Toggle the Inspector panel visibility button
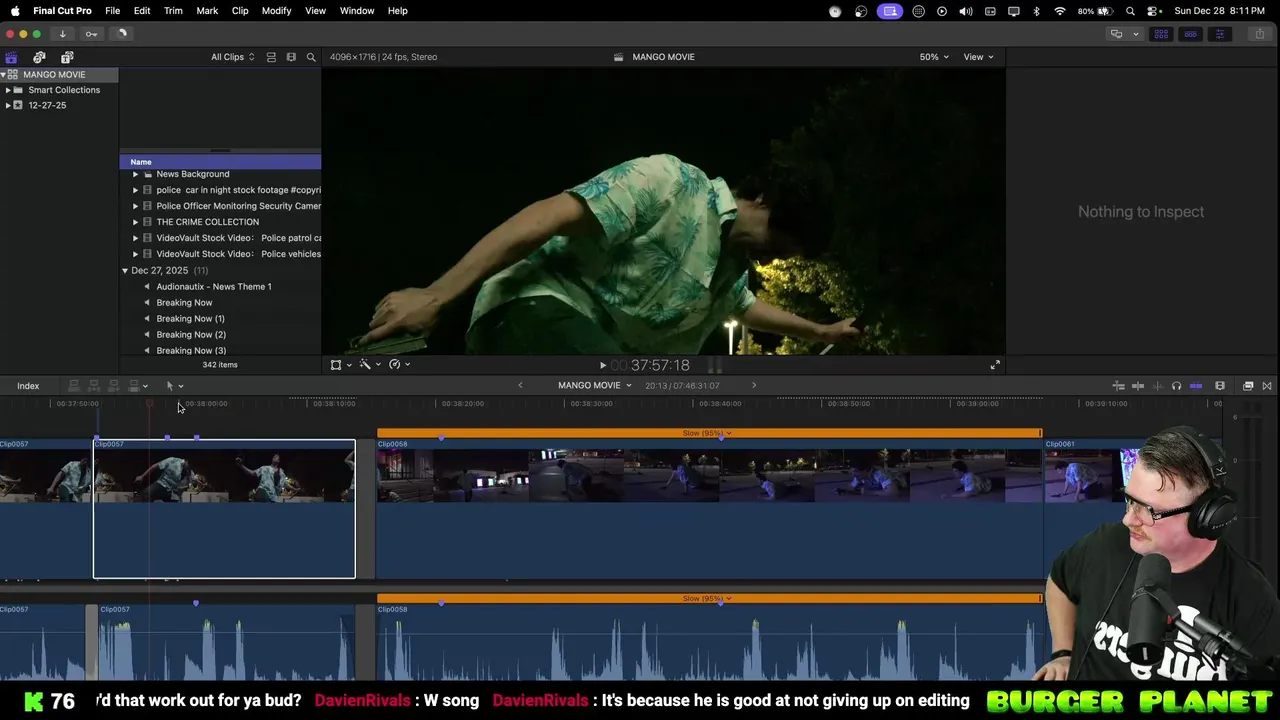This screenshot has width=1280, height=720. (1219, 34)
